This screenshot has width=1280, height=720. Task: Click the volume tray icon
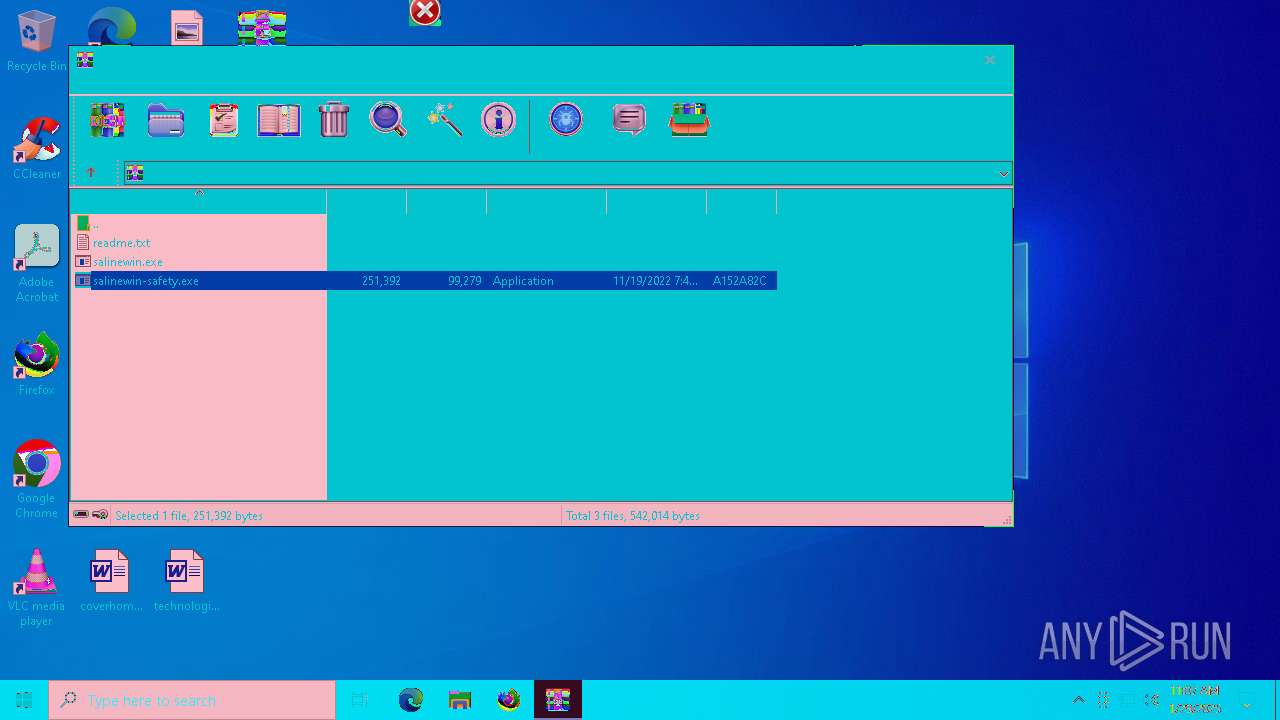click(1152, 700)
